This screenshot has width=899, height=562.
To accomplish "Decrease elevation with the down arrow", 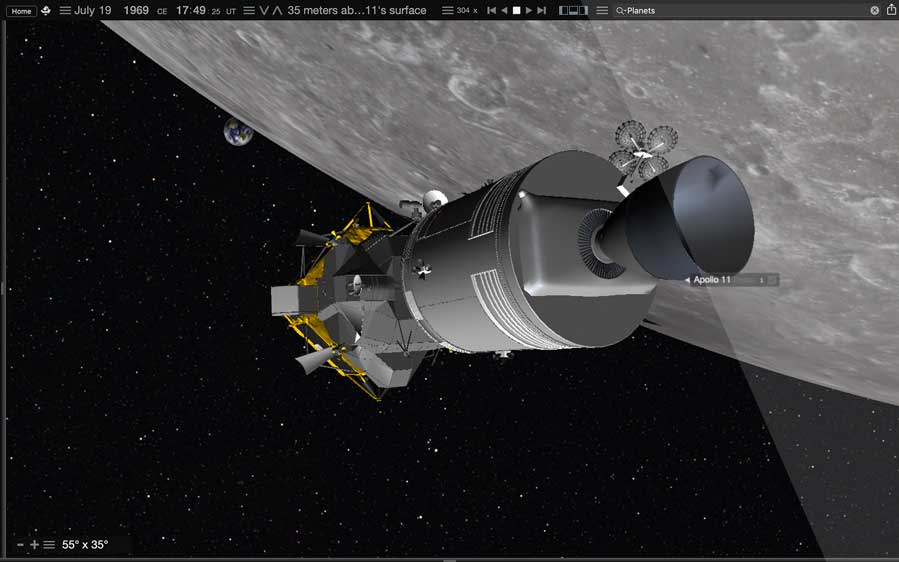I will tap(264, 10).
